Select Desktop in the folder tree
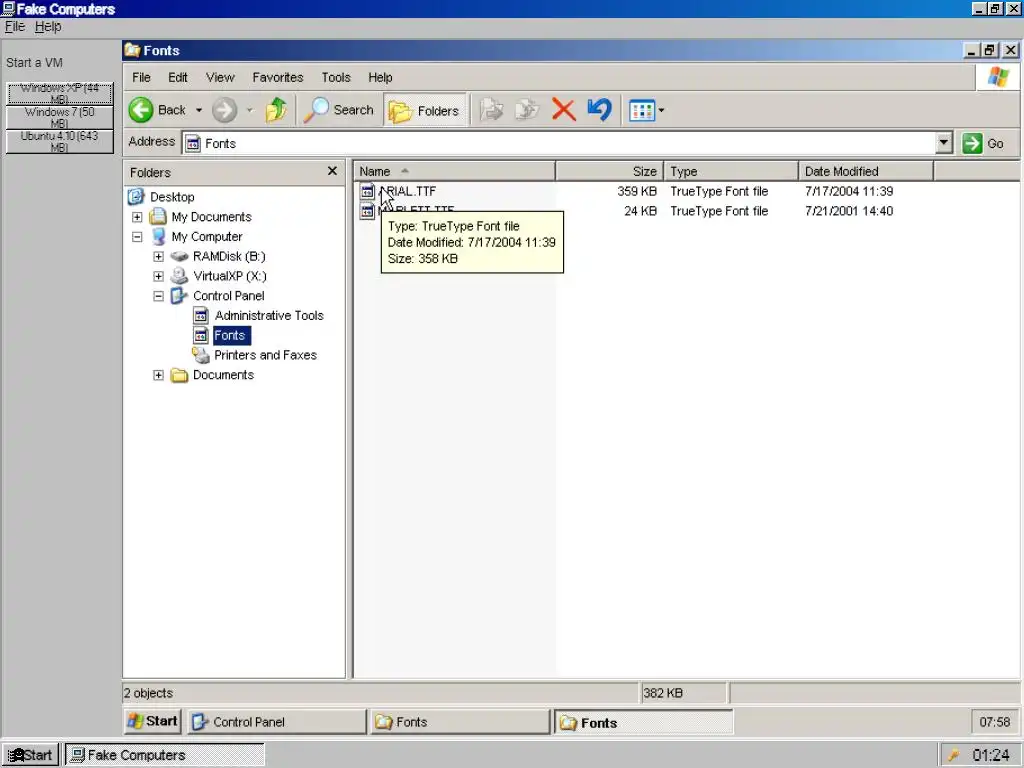 pyautogui.click(x=172, y=197)
